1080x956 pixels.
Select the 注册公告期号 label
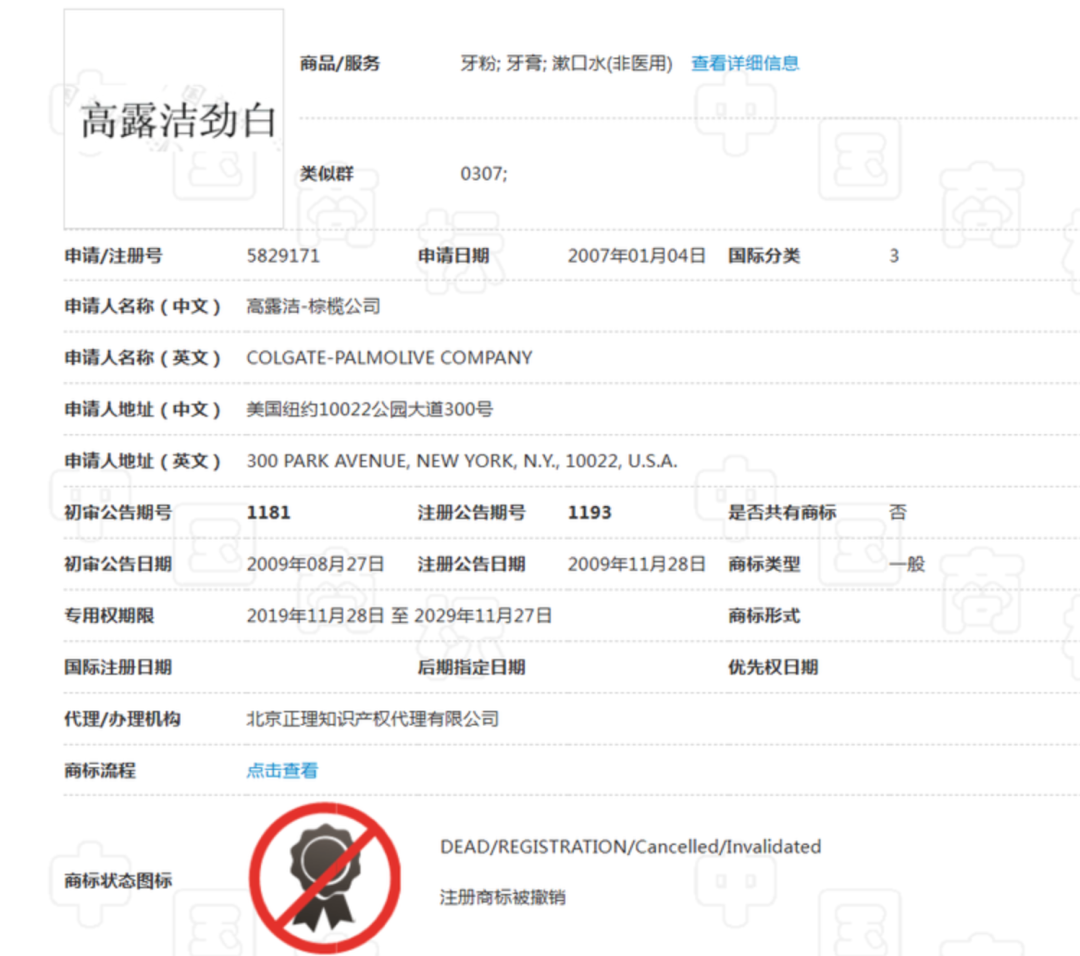(472, 512)
